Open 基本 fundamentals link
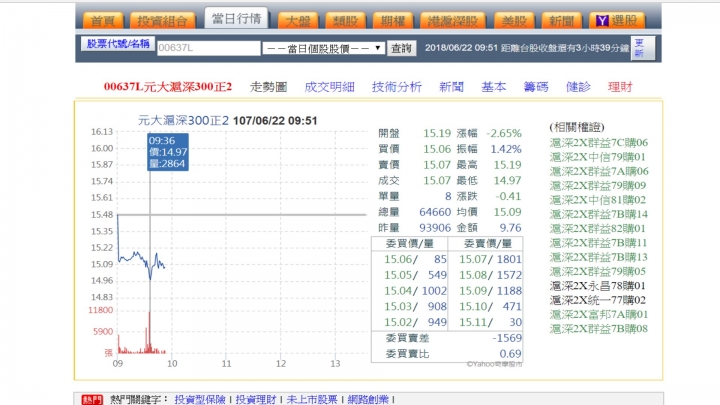Image resolution: width=720 pixels, height=405 pixels. pos(494,87)
